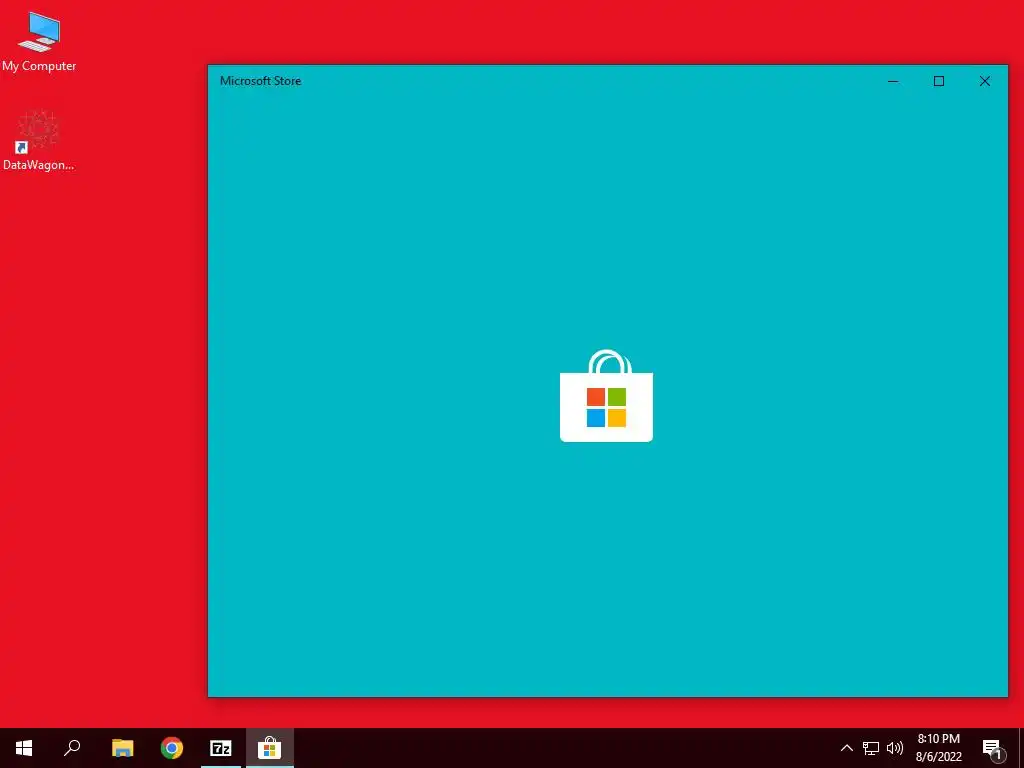1024x768 pixels.
Task: Open 7-Zip from the taskbar
Action: (x=221, y=748)
